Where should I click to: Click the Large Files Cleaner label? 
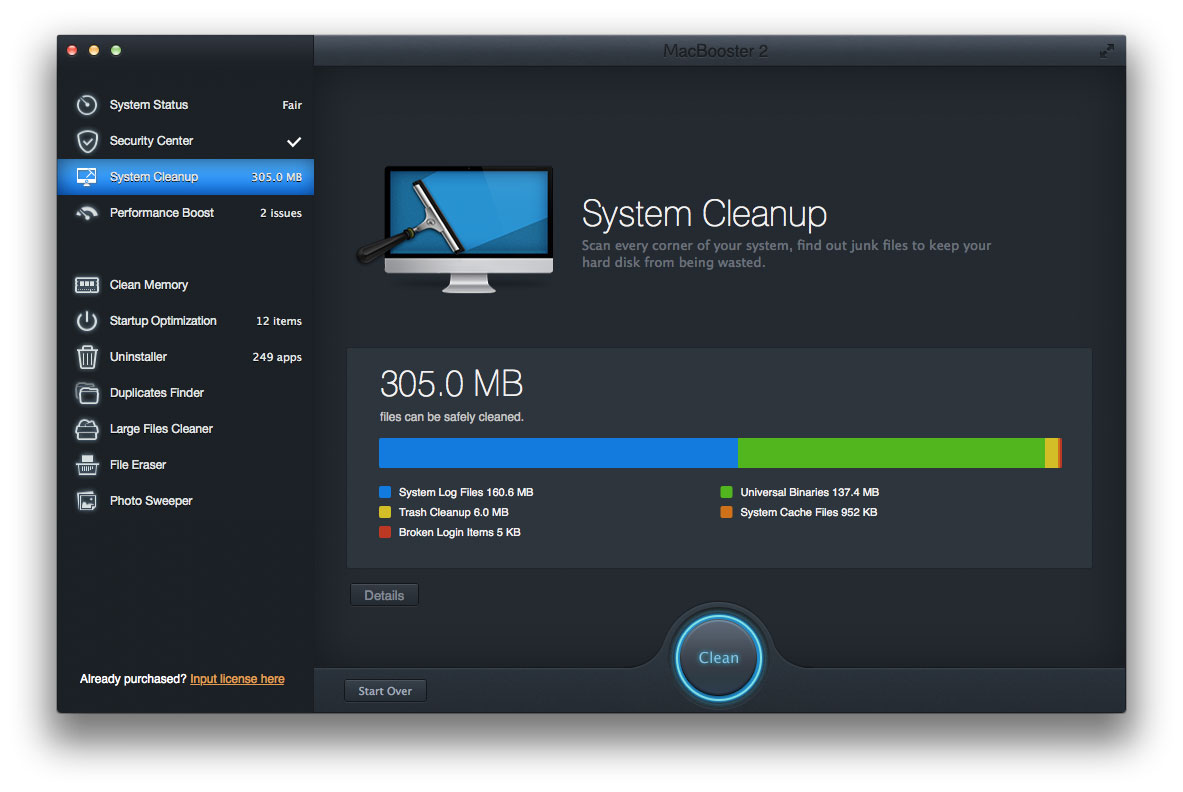(x=161, y=429)
